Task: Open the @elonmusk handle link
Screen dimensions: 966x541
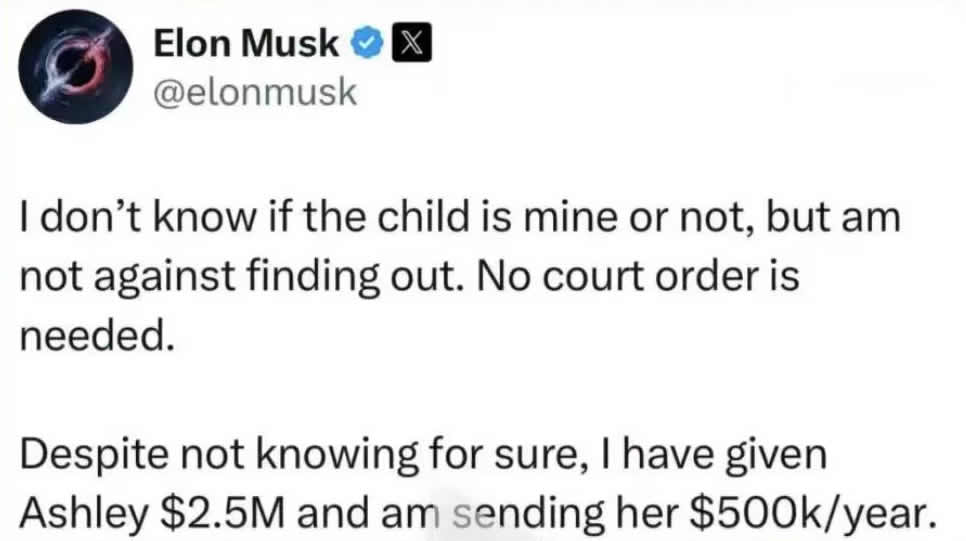Action: click(x=254, y=92)
